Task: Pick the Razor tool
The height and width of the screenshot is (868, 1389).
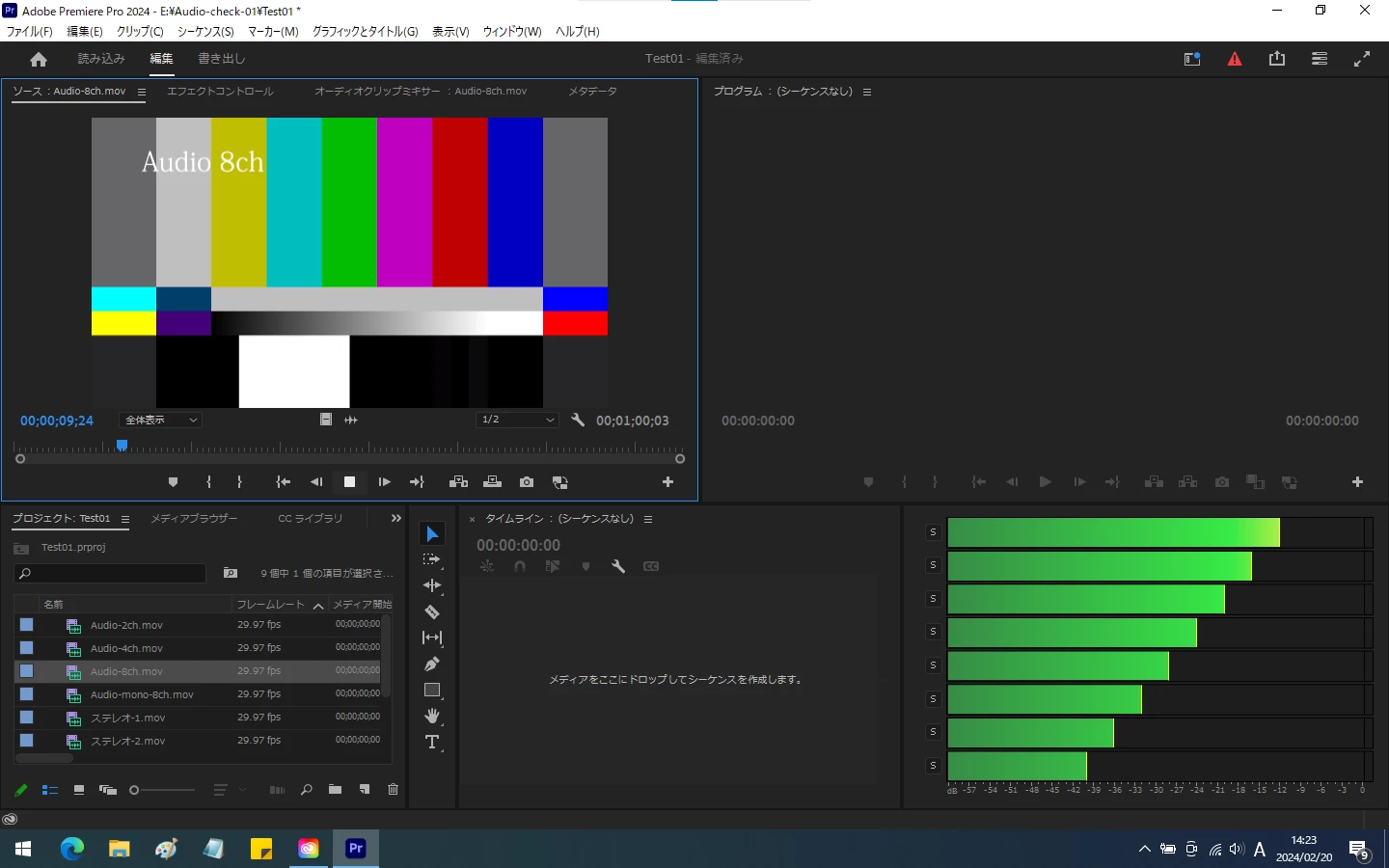Action: 432,611
